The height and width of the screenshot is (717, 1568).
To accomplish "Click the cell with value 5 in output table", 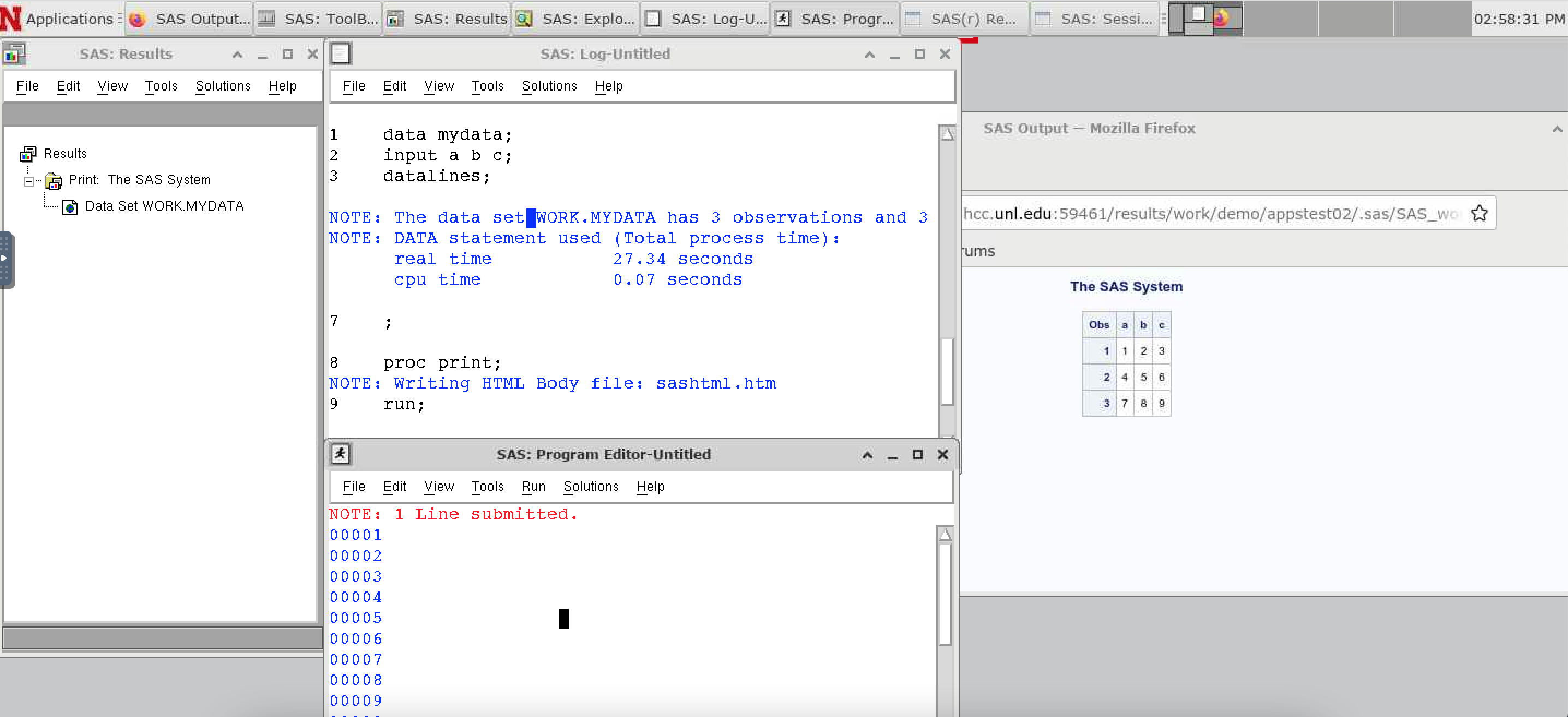I will (1143, 377).
